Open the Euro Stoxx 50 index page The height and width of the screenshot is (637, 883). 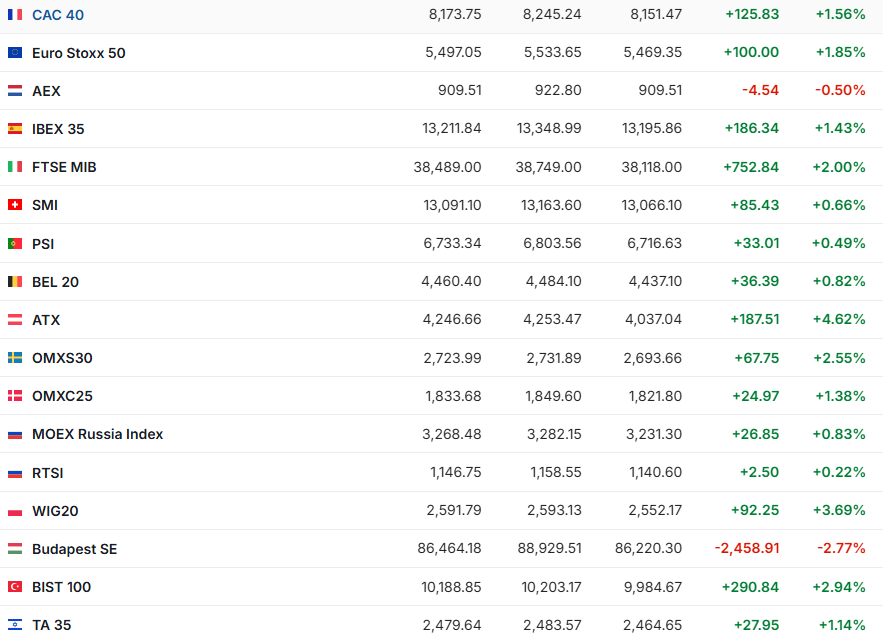78,53
